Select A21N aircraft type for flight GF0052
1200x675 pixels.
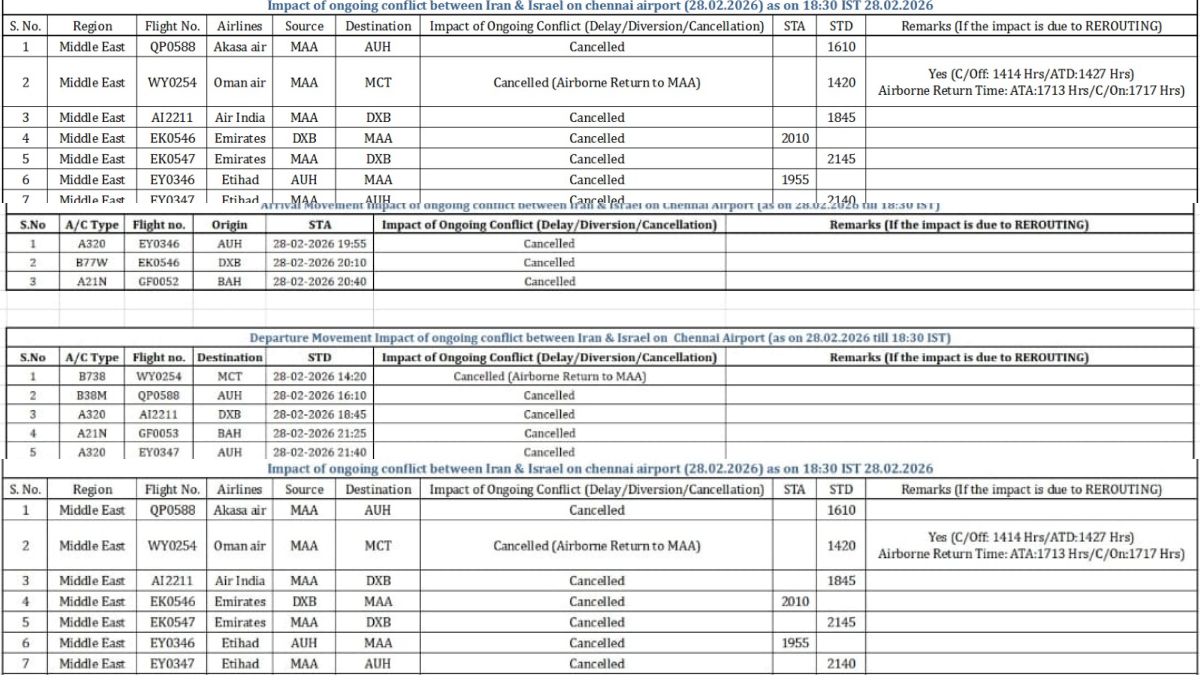pyautogui.click(x=91, y=282)
